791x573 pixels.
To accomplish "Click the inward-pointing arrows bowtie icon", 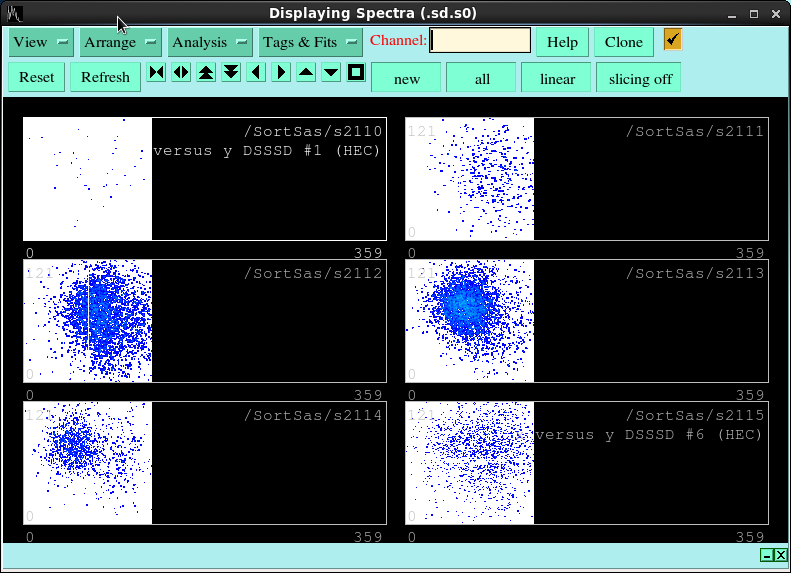I will (156, 72).
